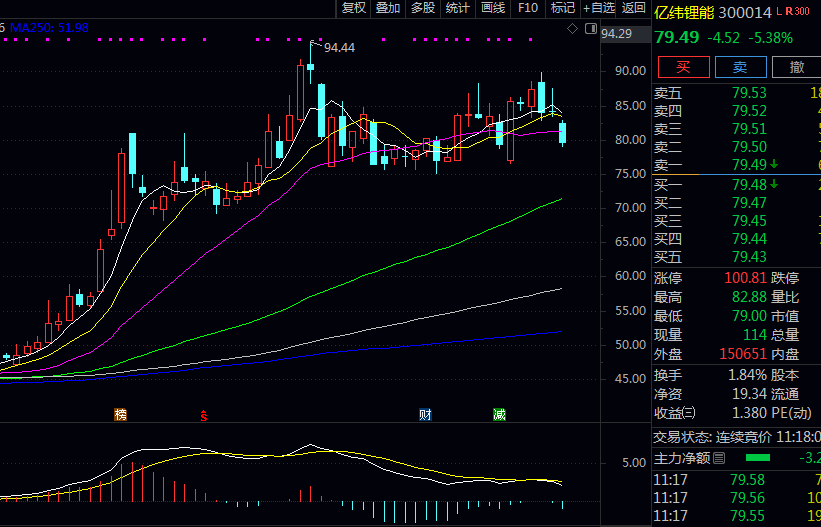Select 卖四 price 79.52
This screenshot has width=821, height=527.
(749, 111)
